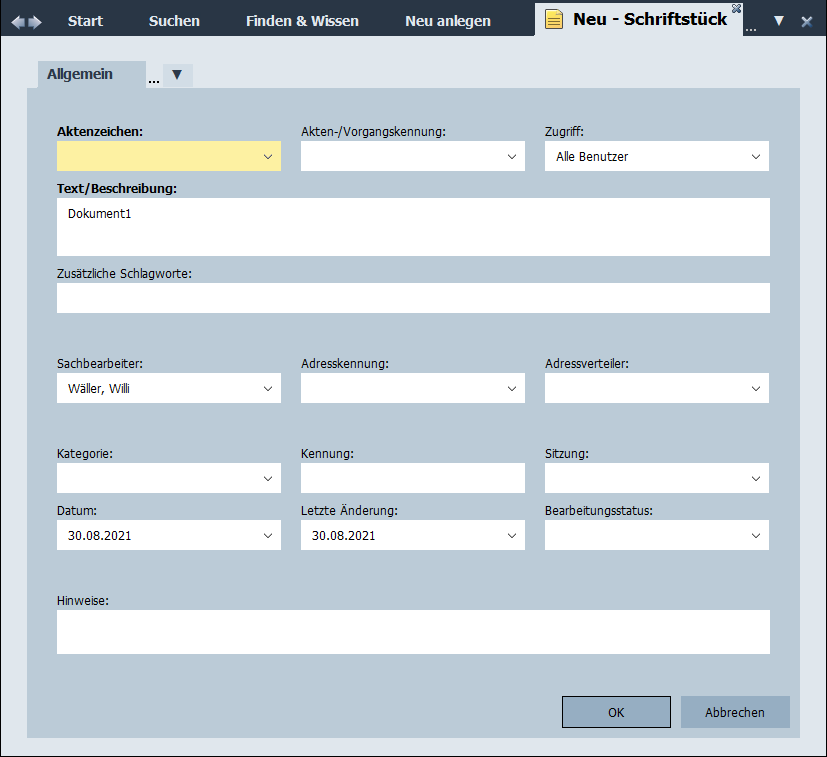Click the OK button
Screen dimensions: 827x757
[x=616, y=712]
